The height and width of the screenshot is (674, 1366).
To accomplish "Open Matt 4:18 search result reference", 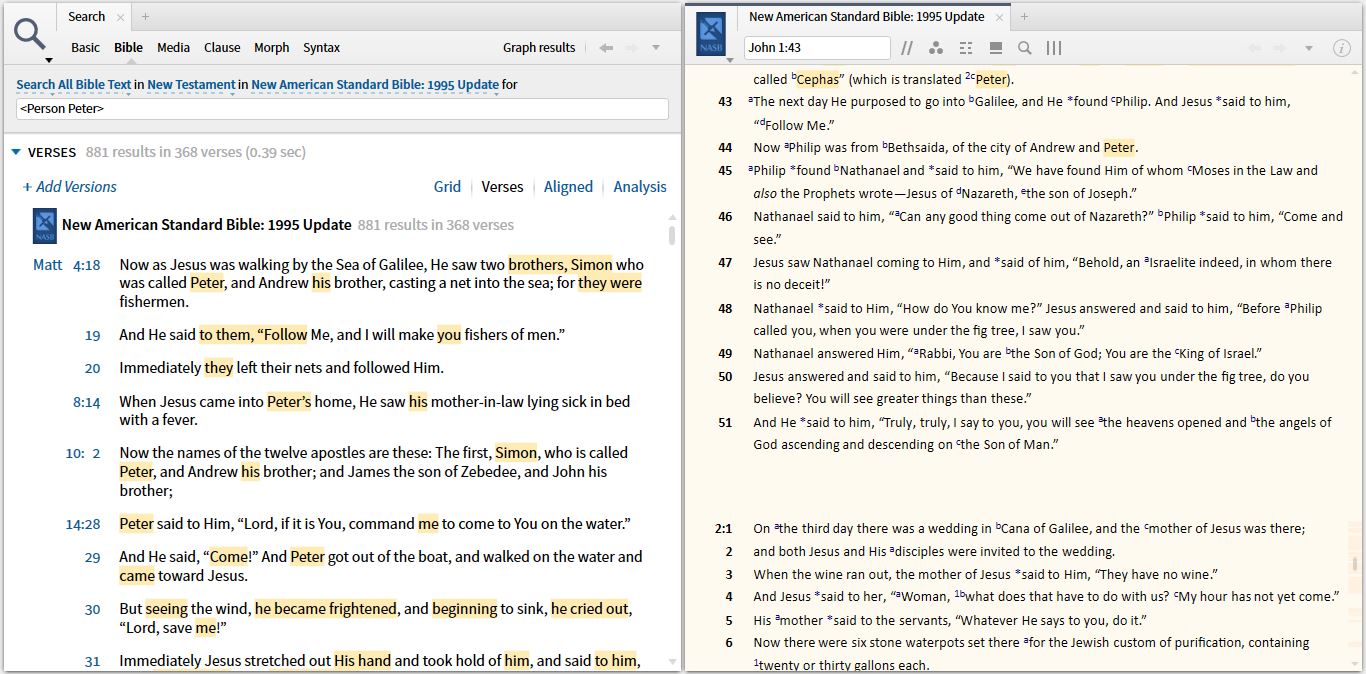I will 67,265.
